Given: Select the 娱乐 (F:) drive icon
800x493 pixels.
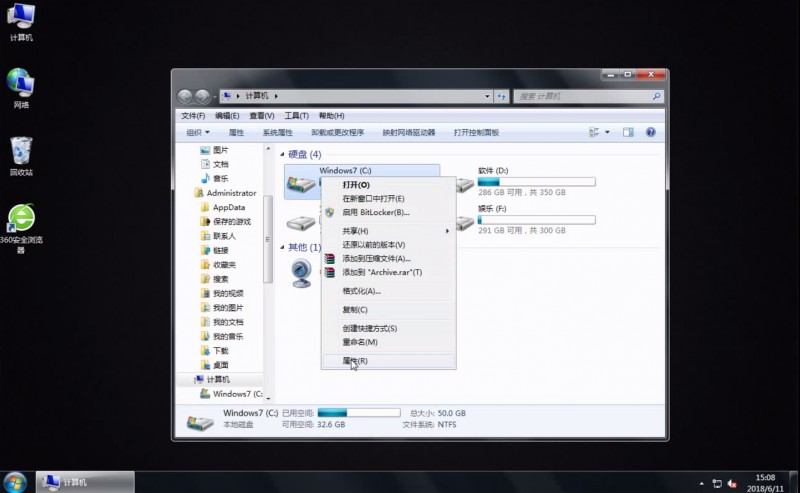Looking at the screenshot, I should pos(465,223).
